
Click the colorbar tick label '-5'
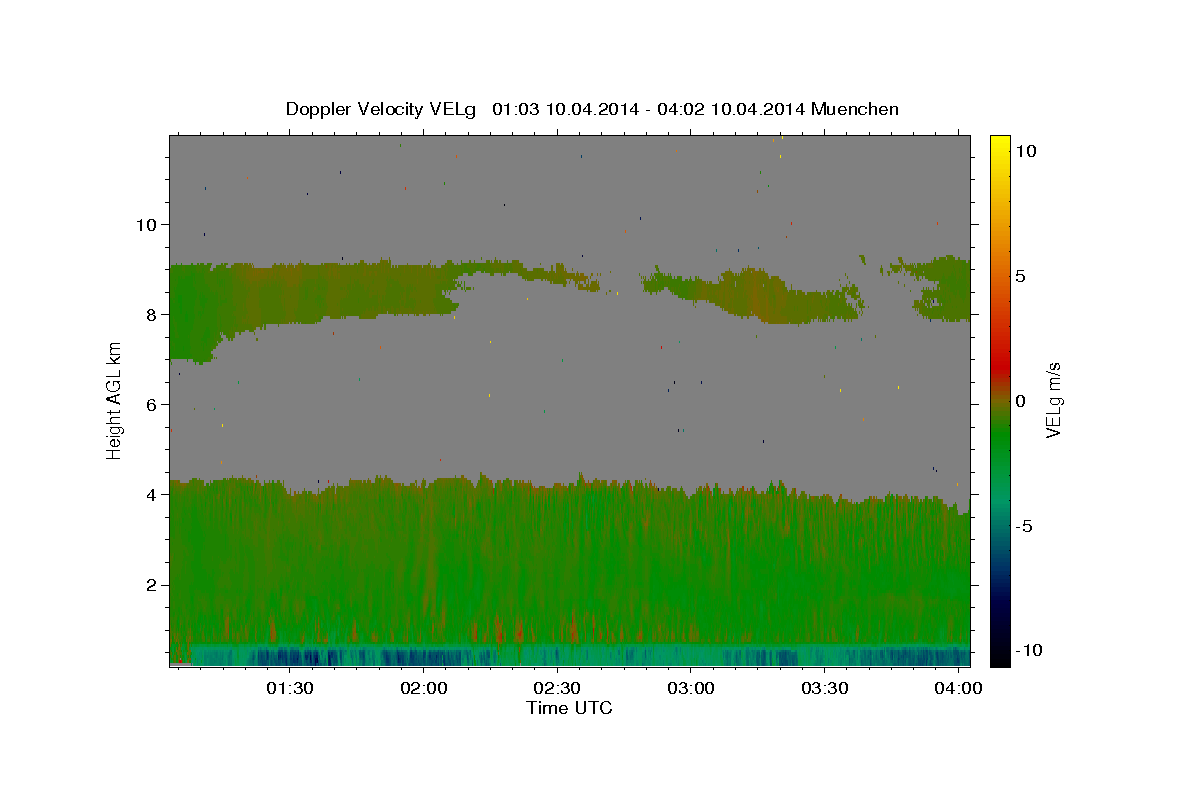coord(1024,526)
